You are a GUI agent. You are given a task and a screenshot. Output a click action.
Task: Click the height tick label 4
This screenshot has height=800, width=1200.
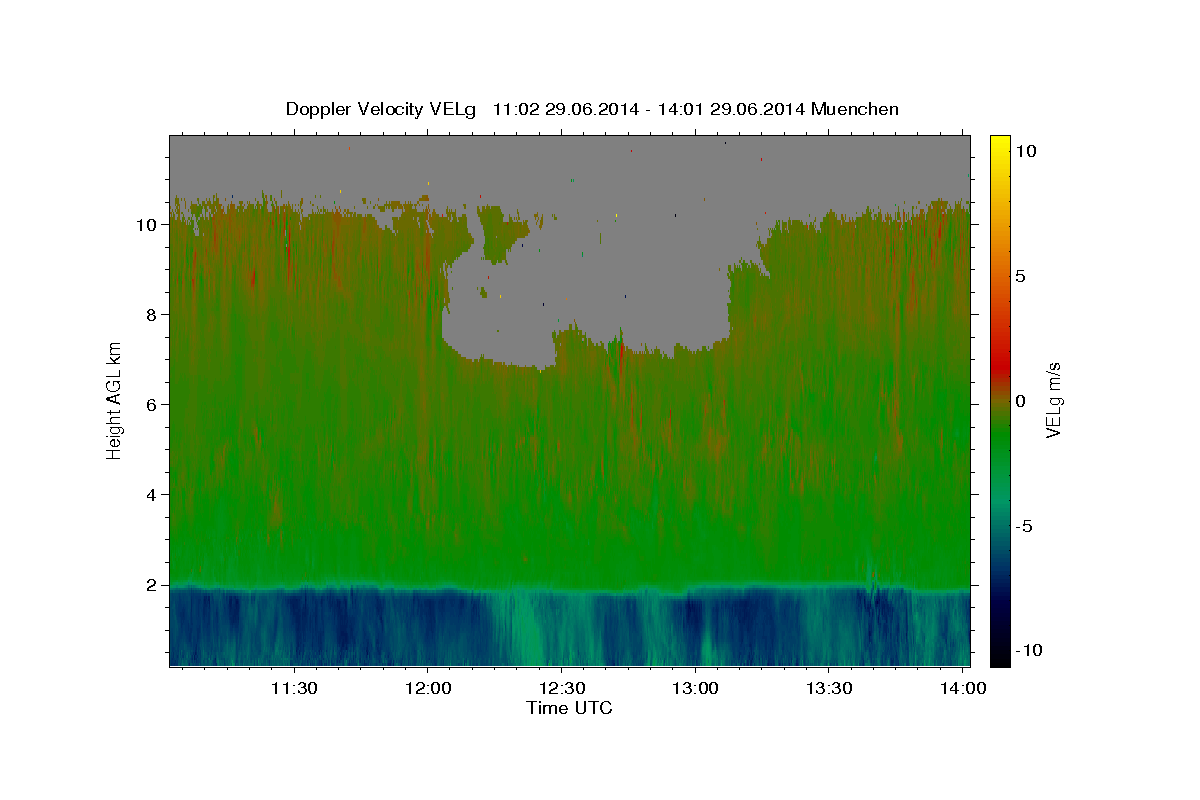[x=151, y=495]
